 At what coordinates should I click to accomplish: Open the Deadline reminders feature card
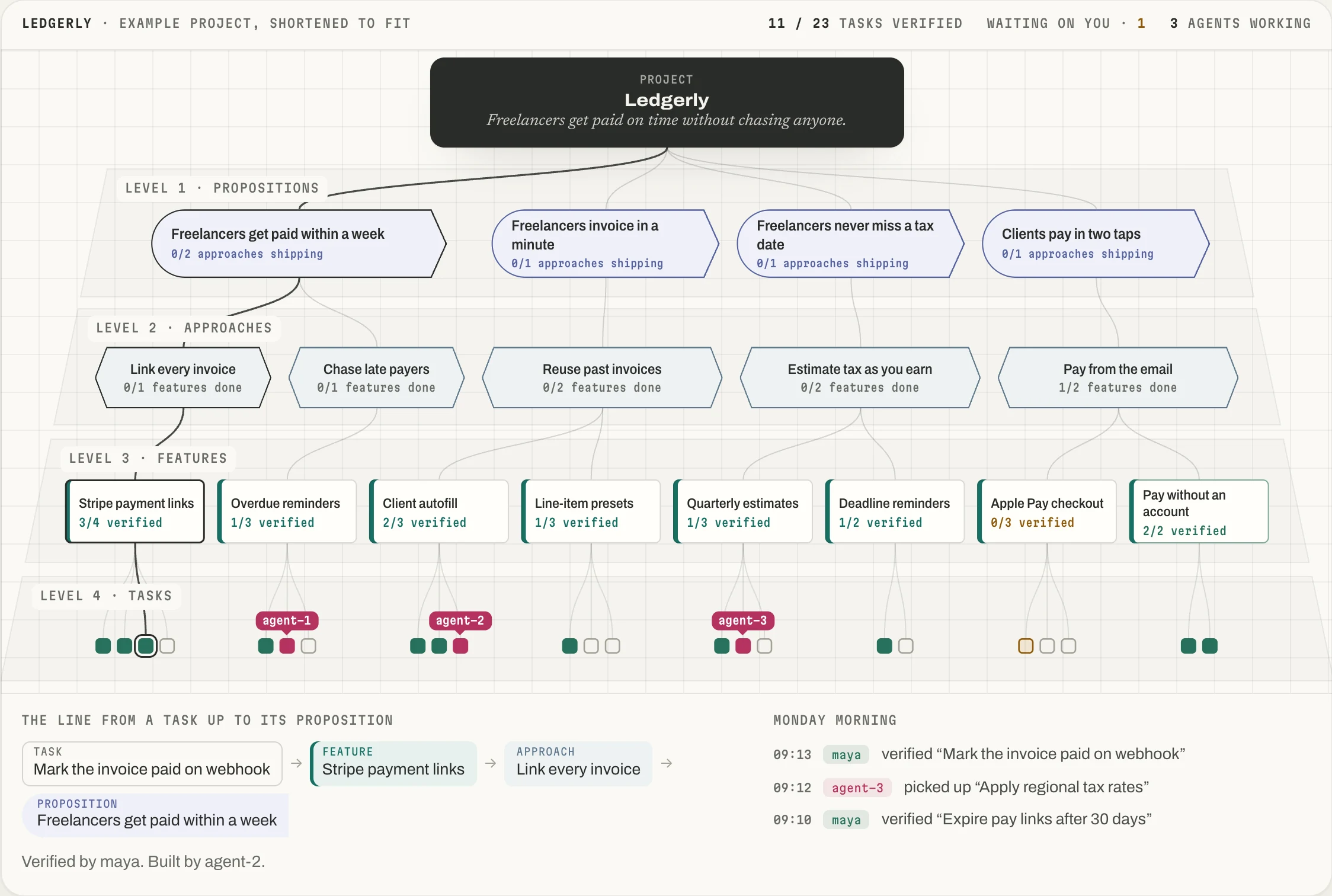coord(895,511)
